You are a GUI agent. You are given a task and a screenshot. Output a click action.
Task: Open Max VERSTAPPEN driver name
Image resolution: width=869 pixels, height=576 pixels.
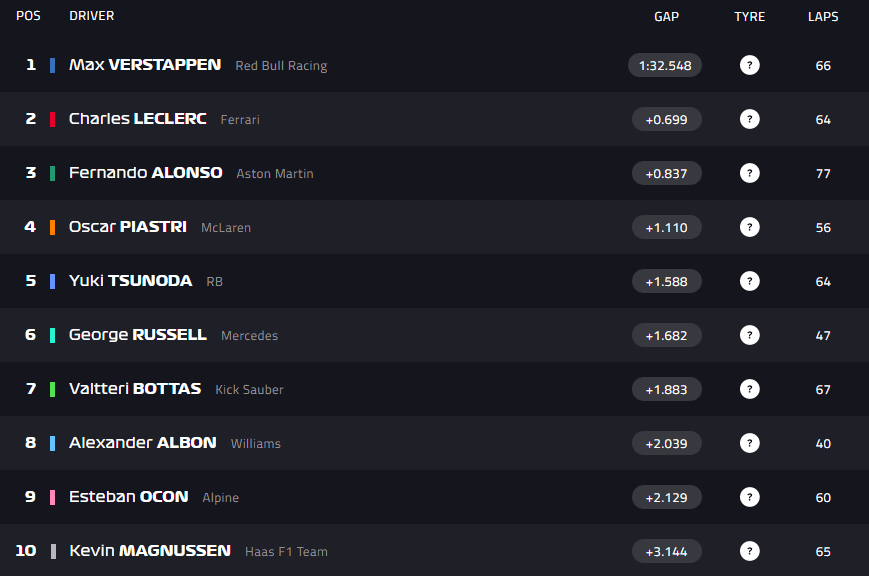(145, 65)
